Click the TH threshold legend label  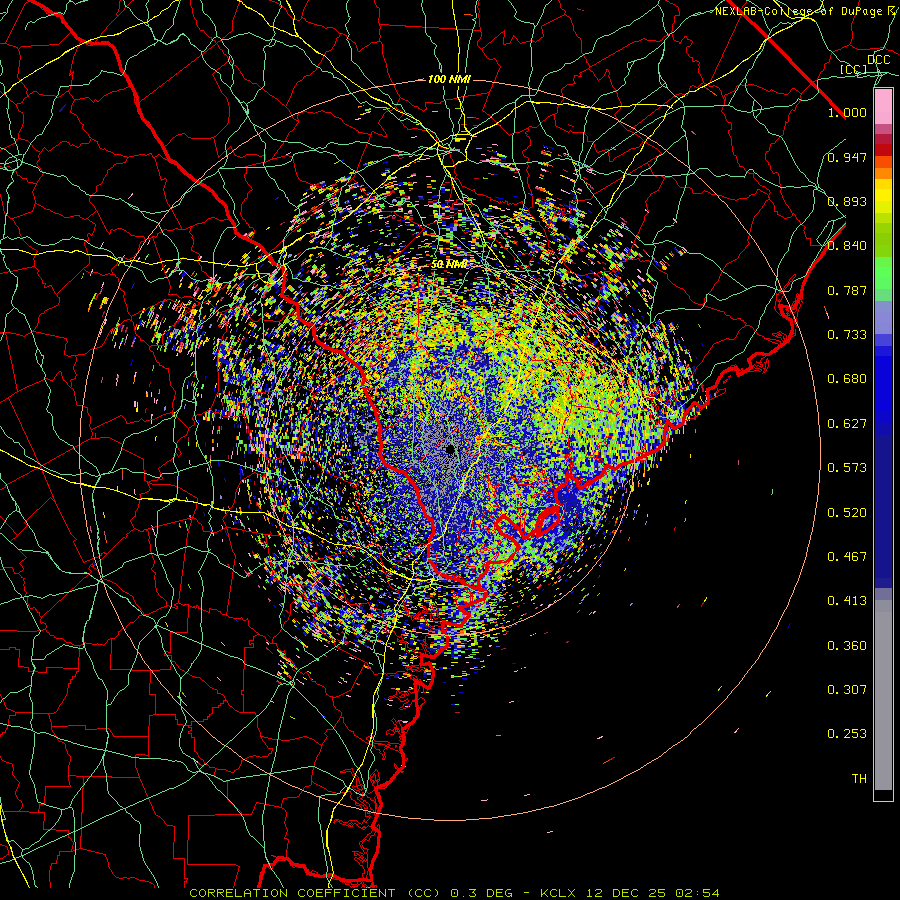click(x=859, y=779)
